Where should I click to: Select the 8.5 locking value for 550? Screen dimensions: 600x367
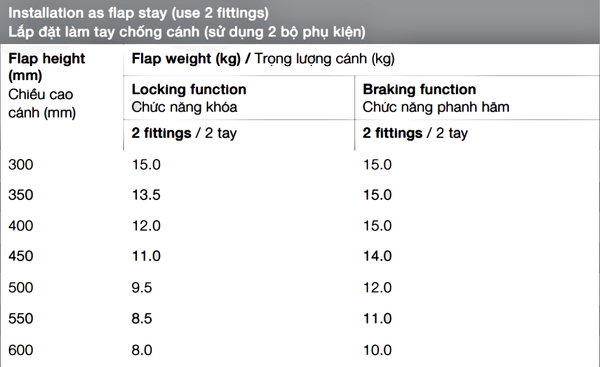[x=142, y=318]
